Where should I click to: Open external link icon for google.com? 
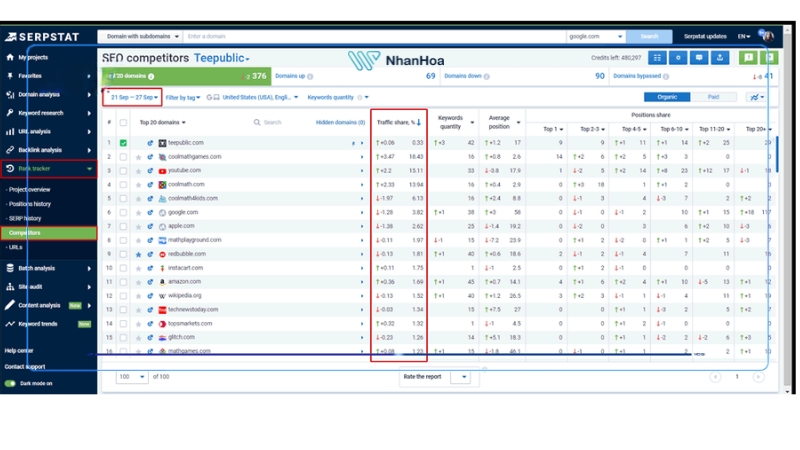point(150,213)
